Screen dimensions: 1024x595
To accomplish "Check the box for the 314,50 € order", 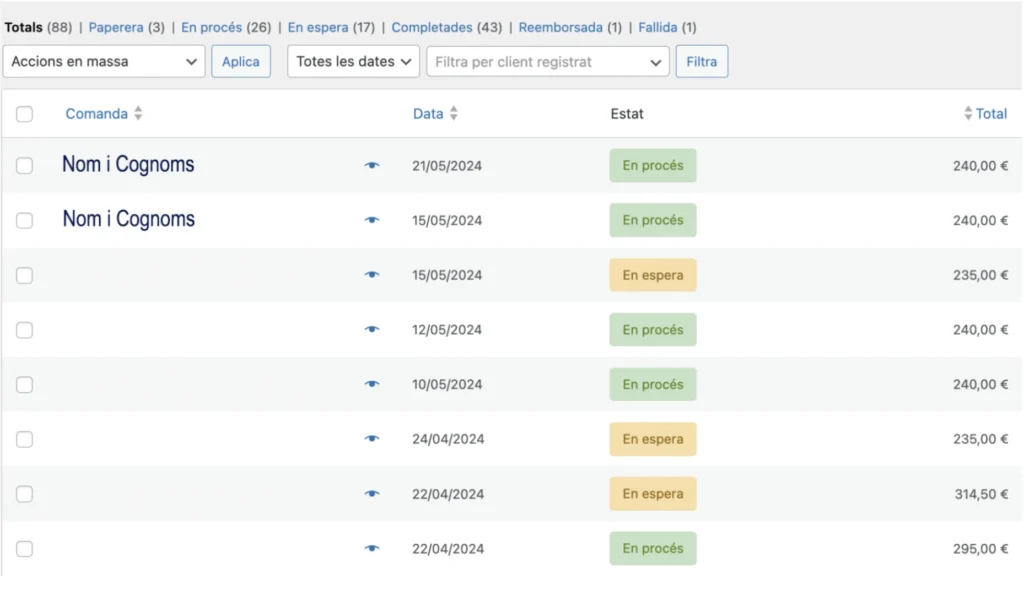I will [x=25, y=494].
